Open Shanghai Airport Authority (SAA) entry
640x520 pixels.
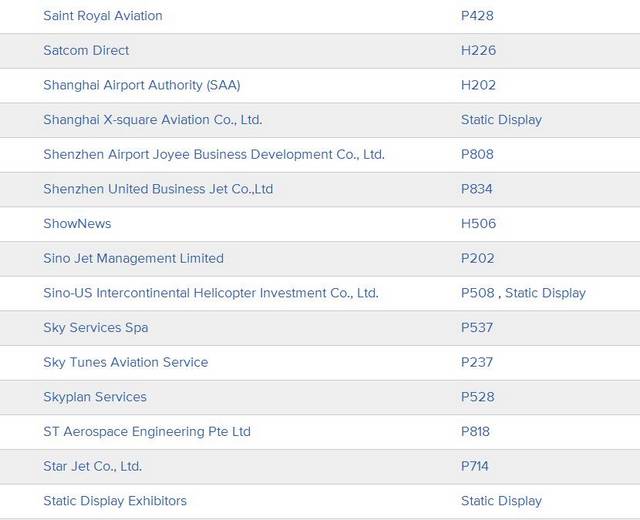[x=141, y=85]
